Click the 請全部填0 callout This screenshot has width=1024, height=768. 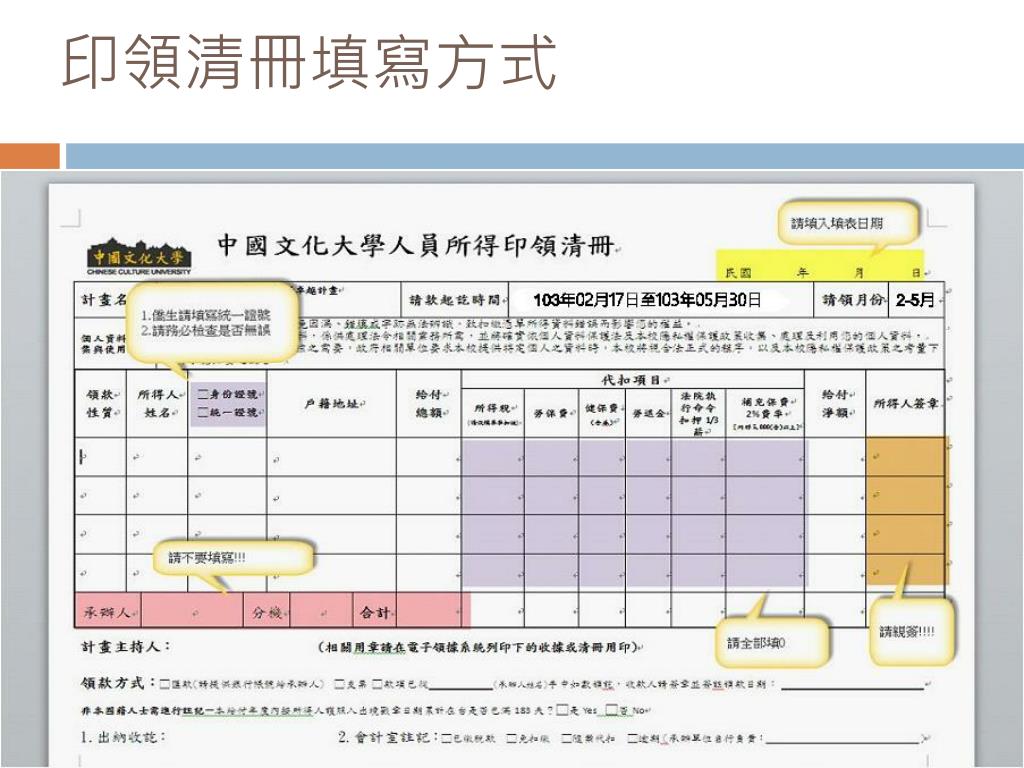[x=773, y=643]
